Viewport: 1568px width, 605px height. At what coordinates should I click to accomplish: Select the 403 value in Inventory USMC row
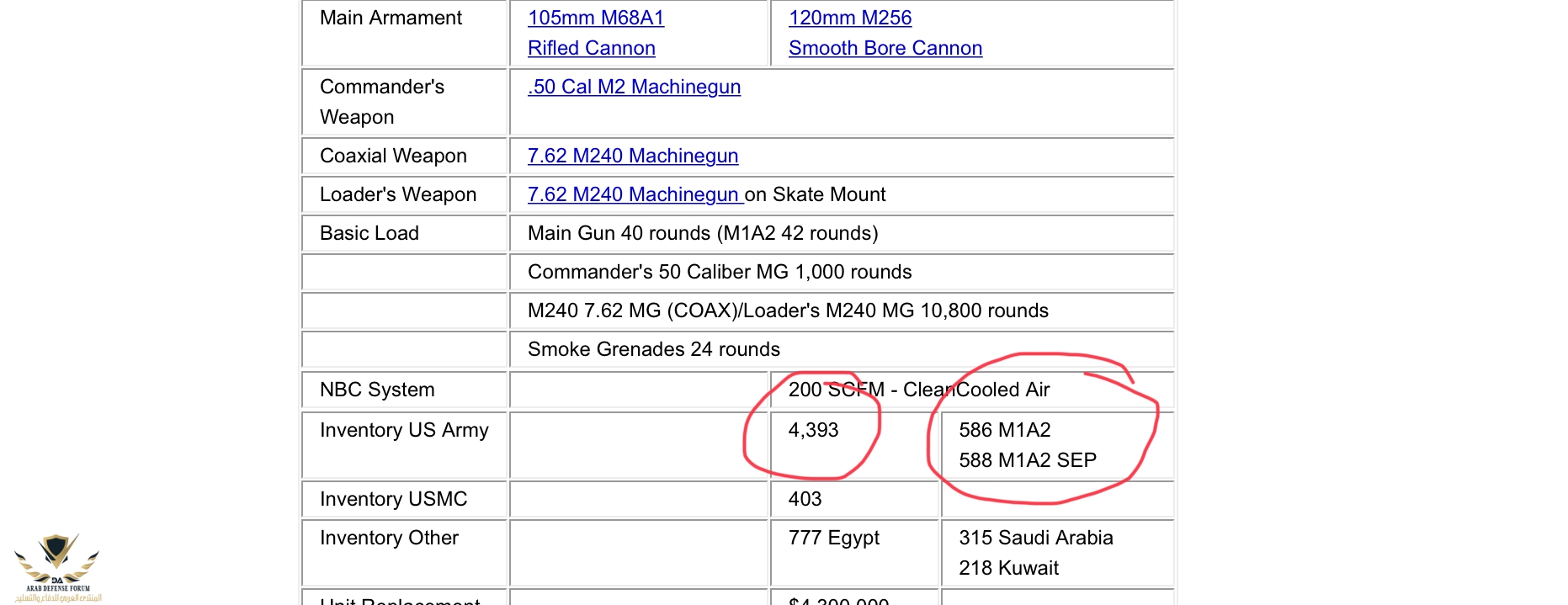coord(805,499)
